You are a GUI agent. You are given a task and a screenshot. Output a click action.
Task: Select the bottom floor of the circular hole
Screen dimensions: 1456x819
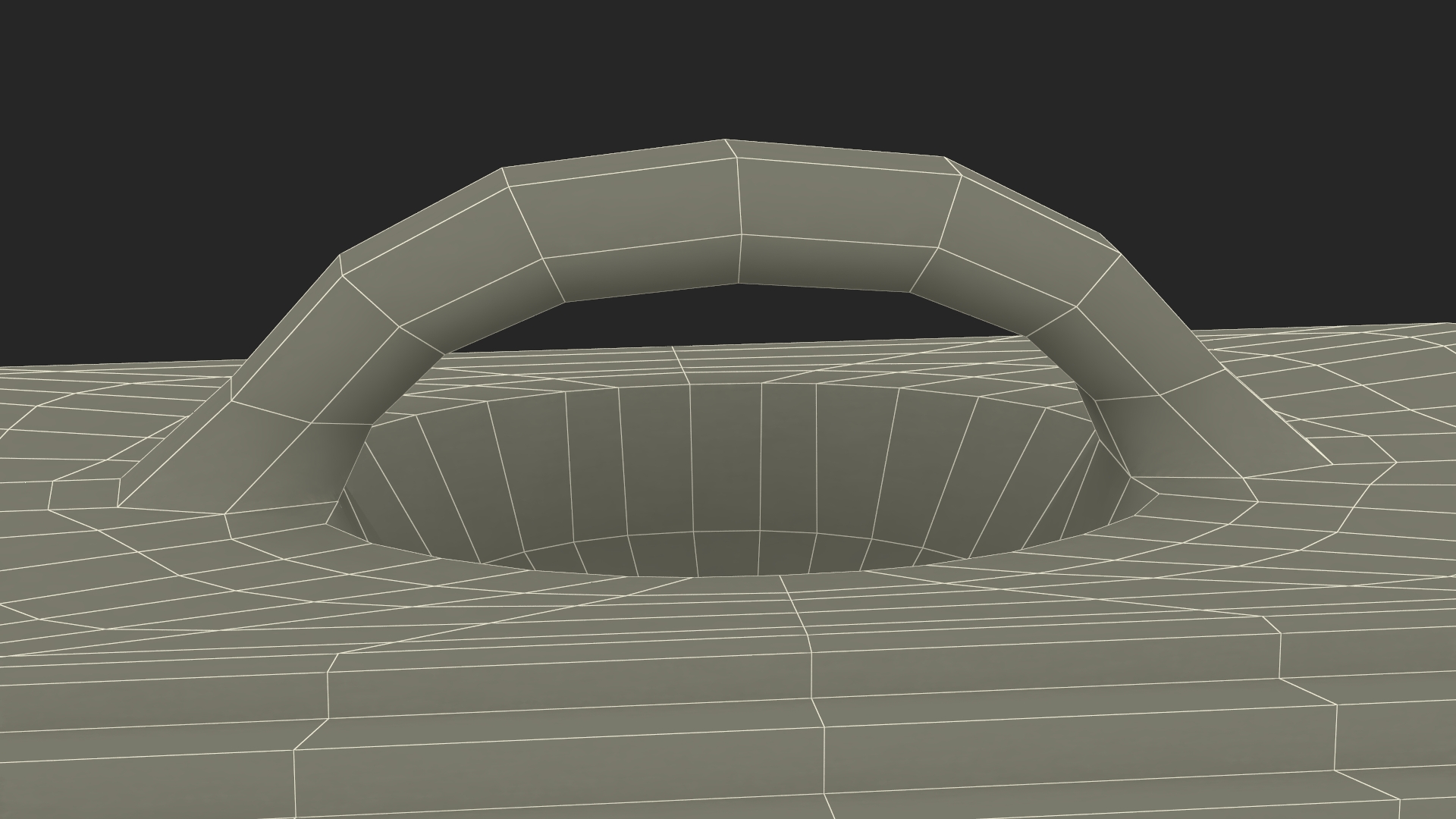pos(728,554)
